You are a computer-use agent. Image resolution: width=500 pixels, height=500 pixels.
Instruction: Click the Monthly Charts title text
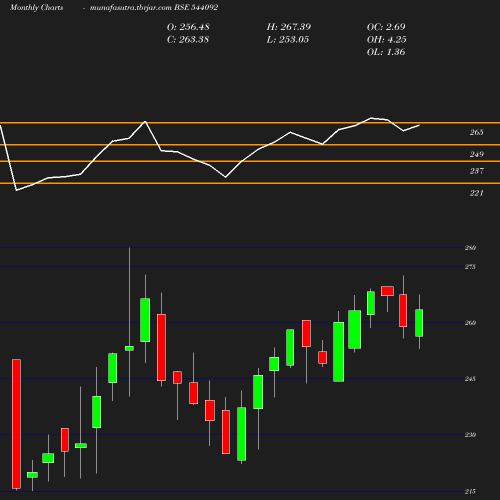coord(37,8)
